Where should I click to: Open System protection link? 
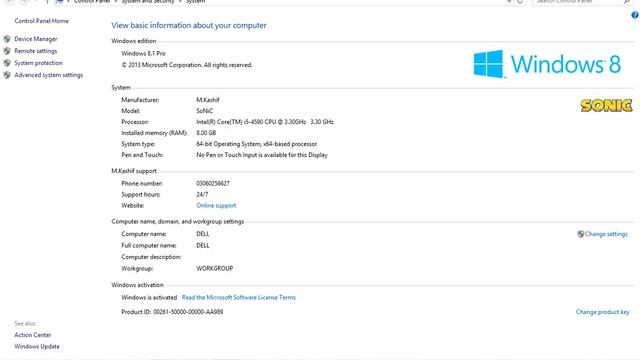click(38, 63)
